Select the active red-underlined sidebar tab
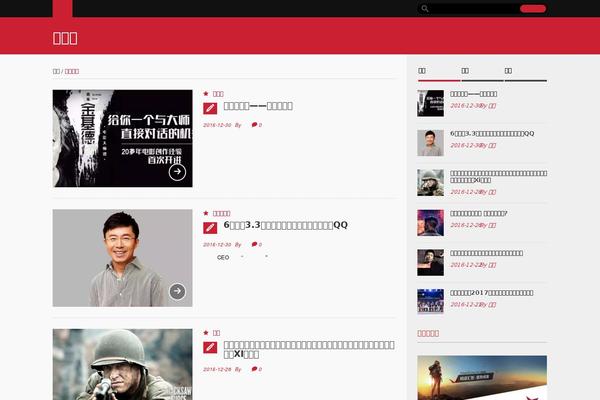The image size is (600, 400). click(x=439, y=73)
